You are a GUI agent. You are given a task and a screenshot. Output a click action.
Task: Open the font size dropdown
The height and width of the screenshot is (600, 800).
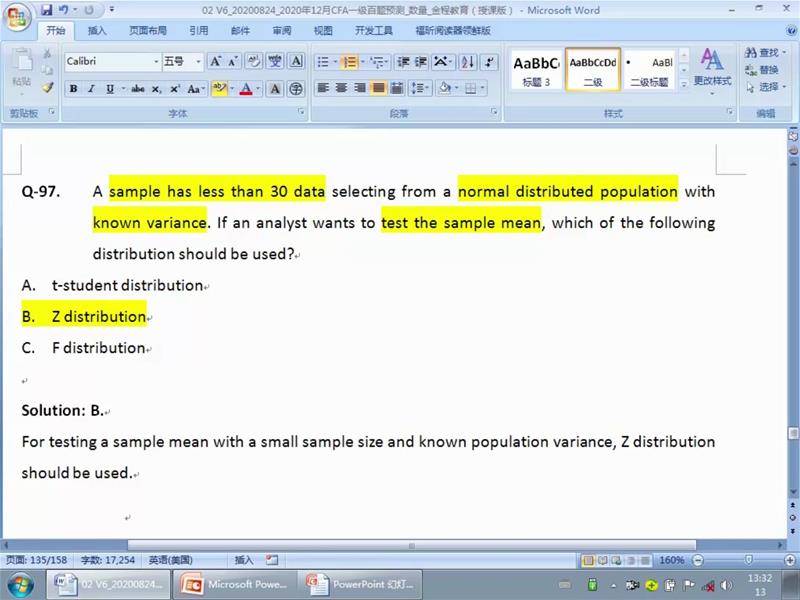[196, 62]
